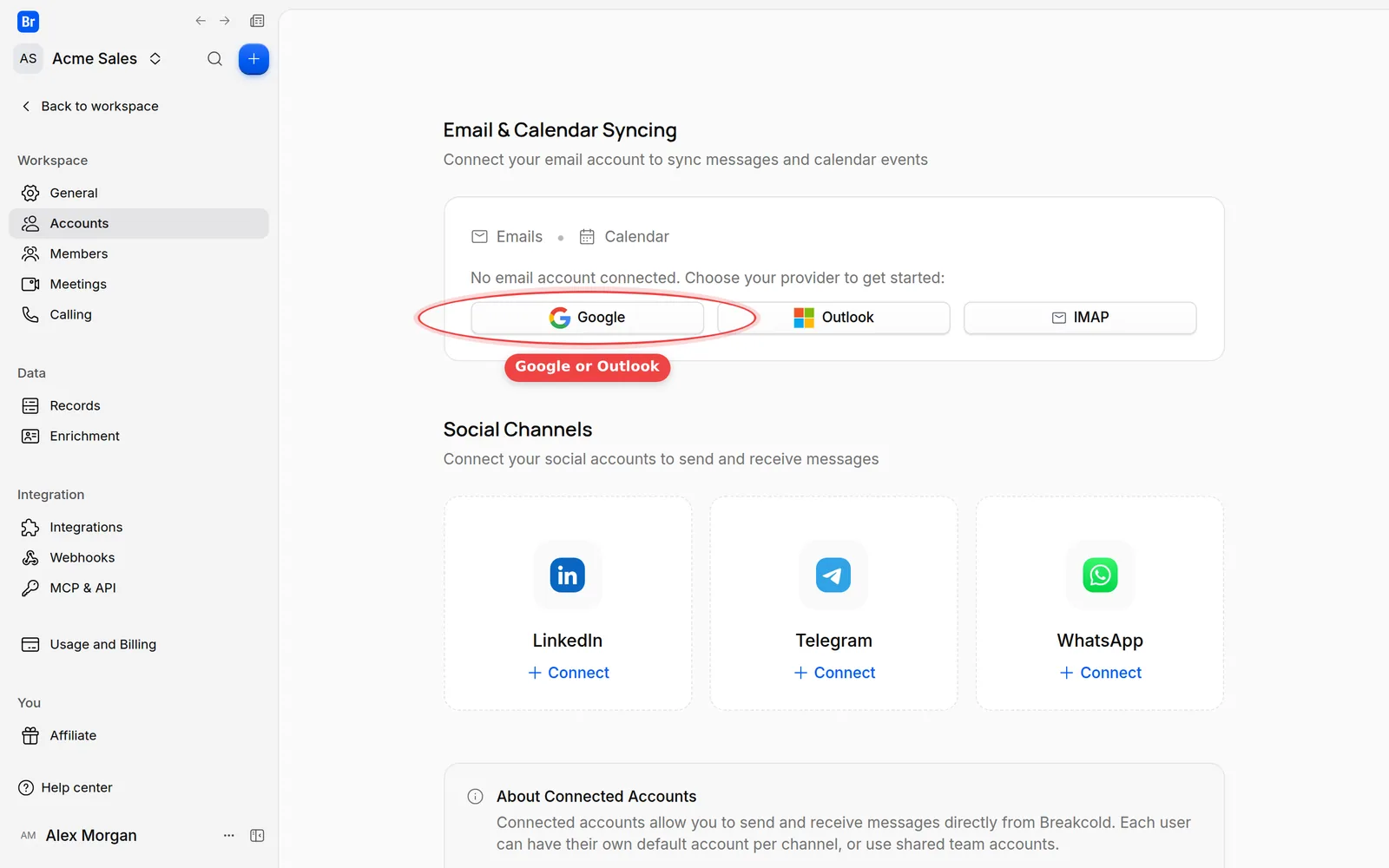Image resolution: width=1389 pixels, height=868 pixels.
Task: Click the Breakcold Br logo icon
Action: click(x=28, y=22)
